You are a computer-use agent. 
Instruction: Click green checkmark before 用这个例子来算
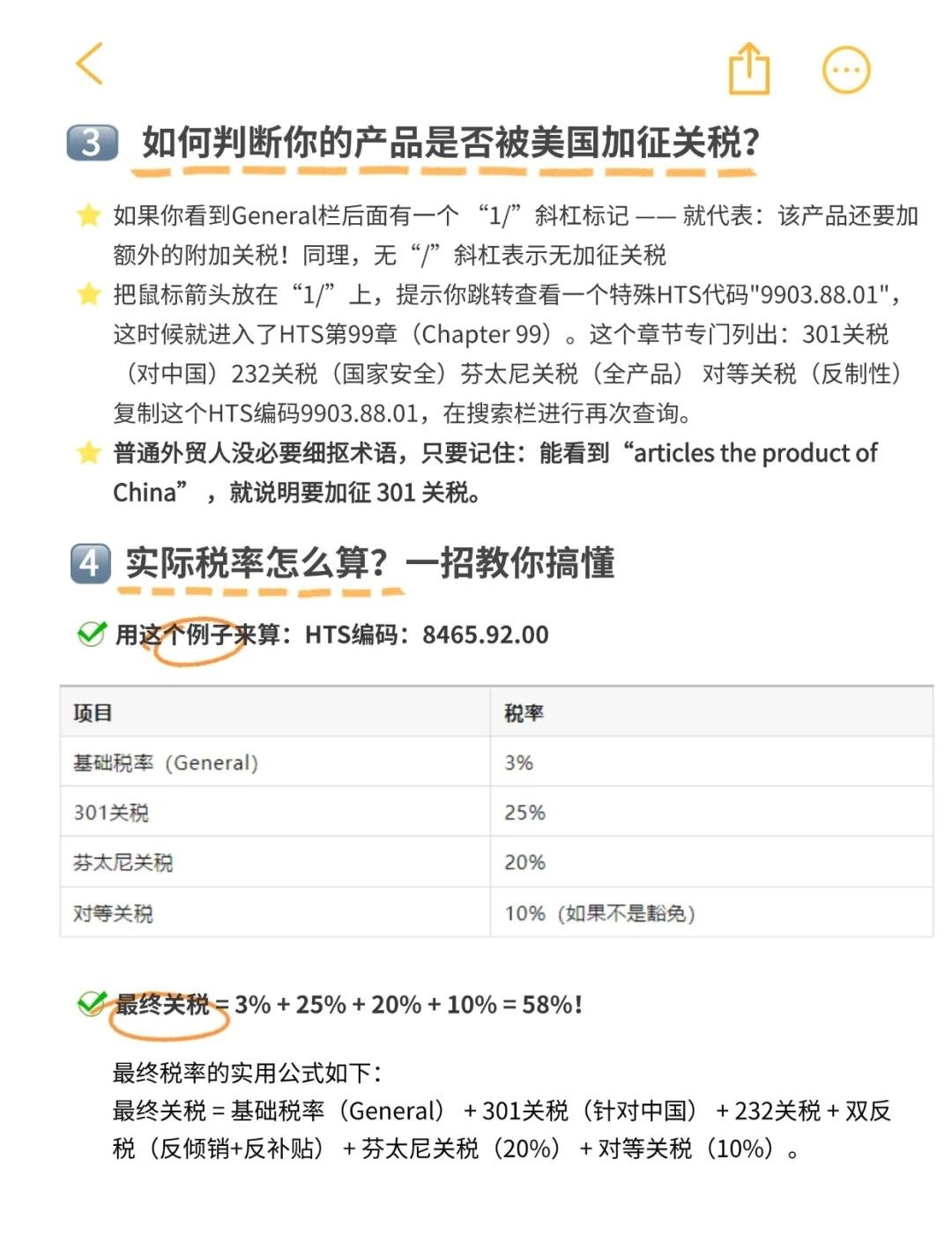pos(92,634)
